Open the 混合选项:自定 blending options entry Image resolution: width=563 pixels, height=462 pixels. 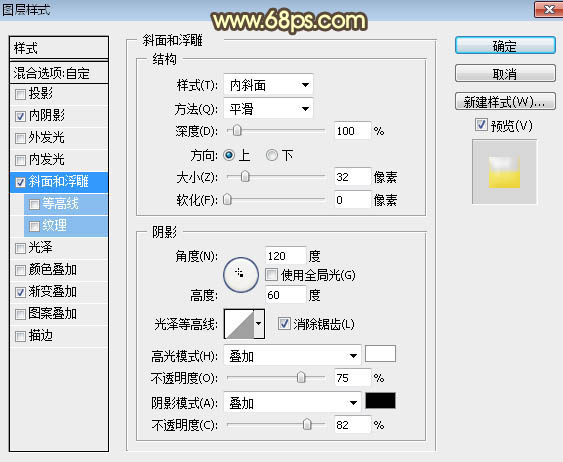tap(59, 73)
